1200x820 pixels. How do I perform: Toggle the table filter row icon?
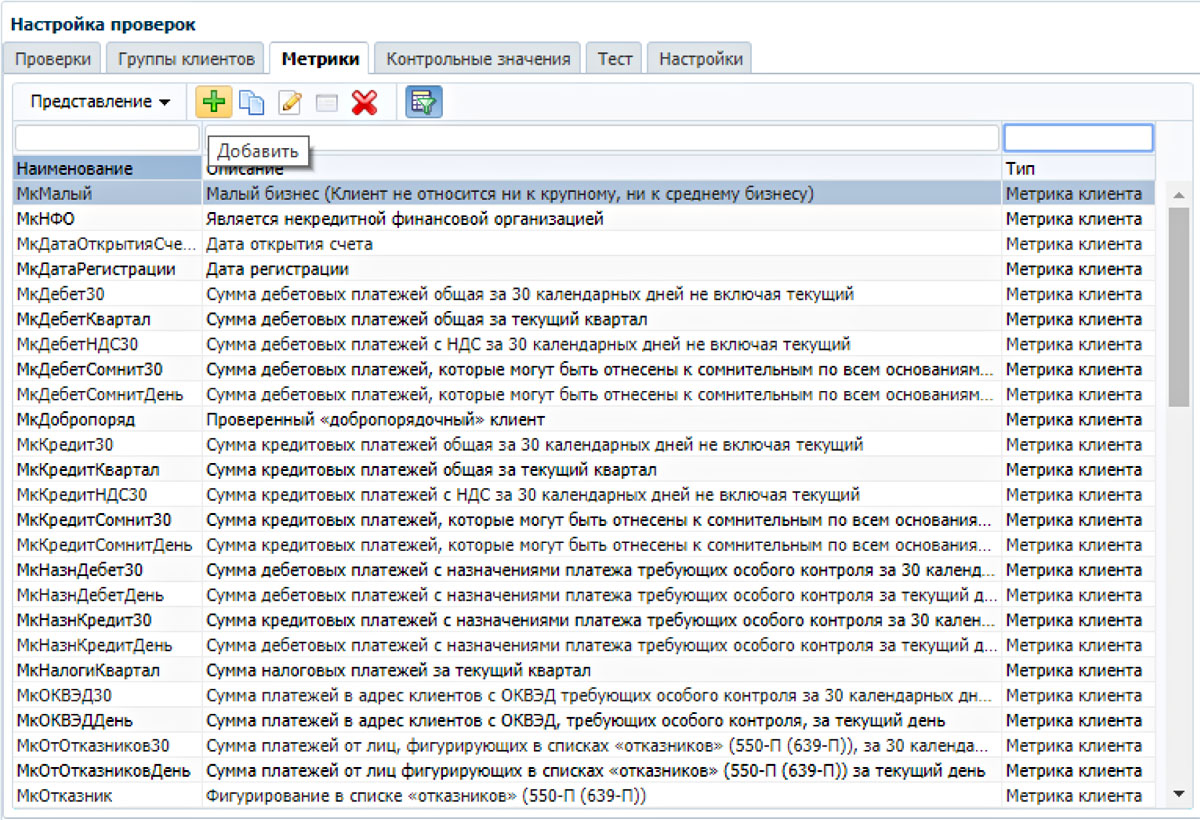coord(423,102)
